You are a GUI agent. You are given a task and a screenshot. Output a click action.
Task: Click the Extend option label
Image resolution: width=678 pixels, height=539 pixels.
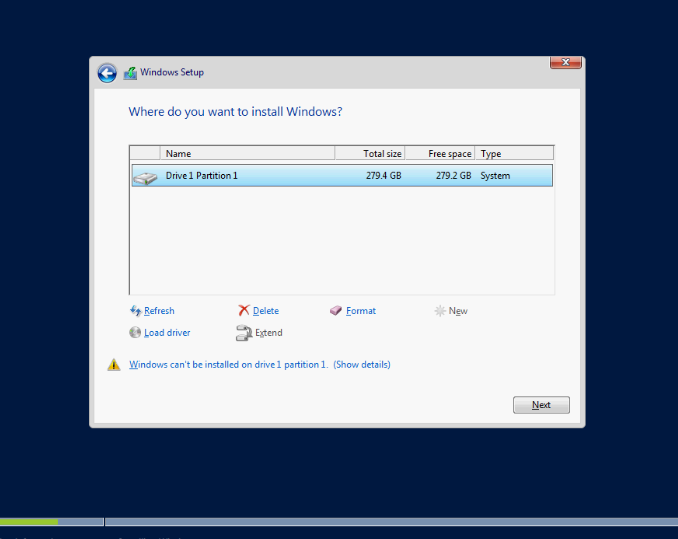[269, 332]
